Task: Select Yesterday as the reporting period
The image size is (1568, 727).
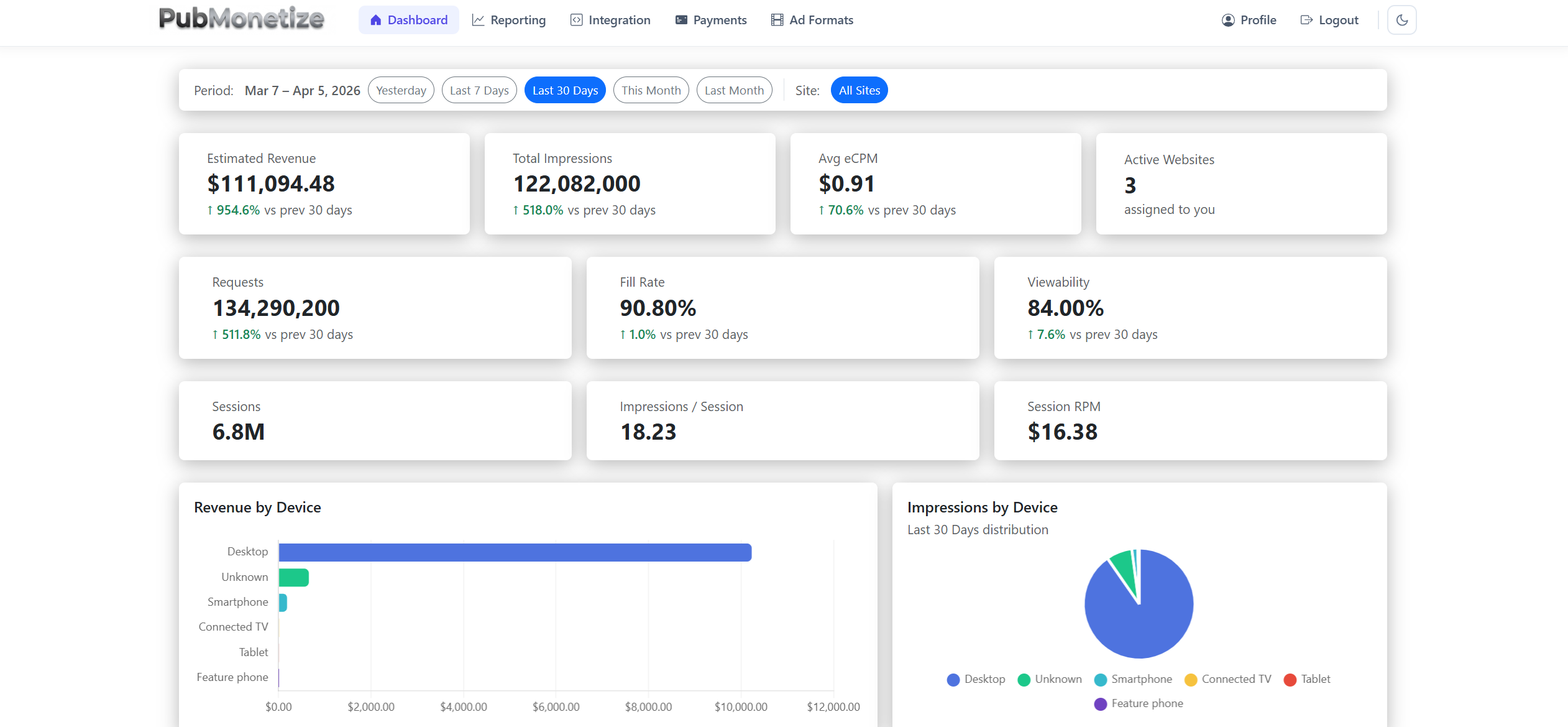Action: pyautogui.click(x=401, y=90)
